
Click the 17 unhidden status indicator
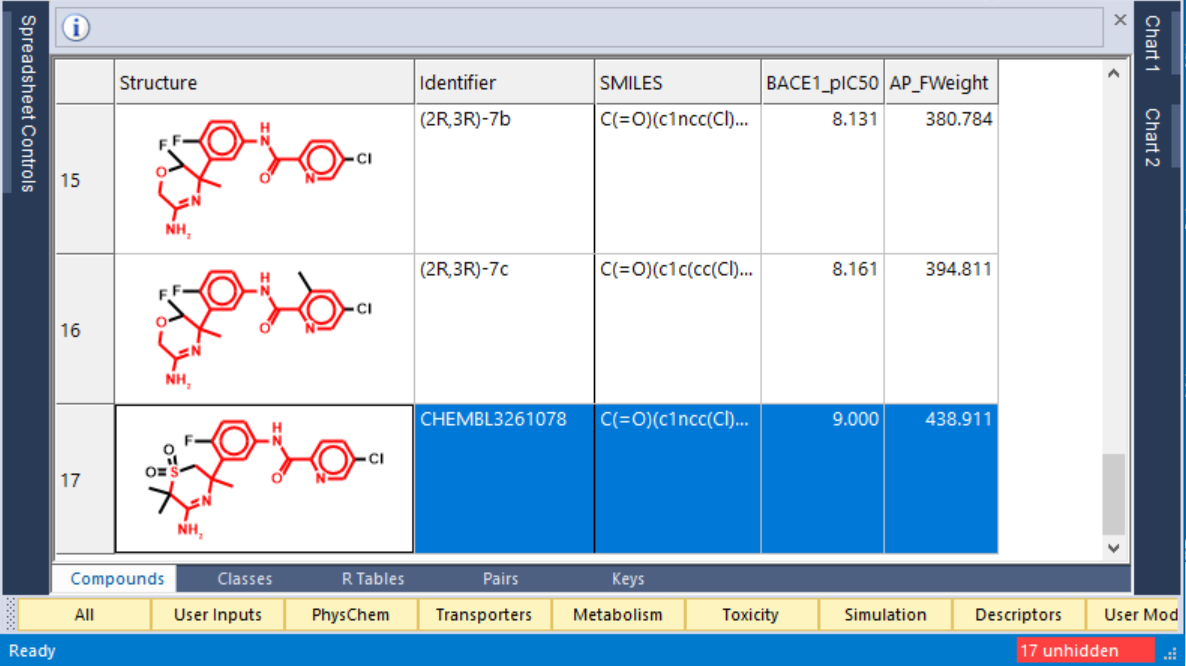pos(1085,650)
